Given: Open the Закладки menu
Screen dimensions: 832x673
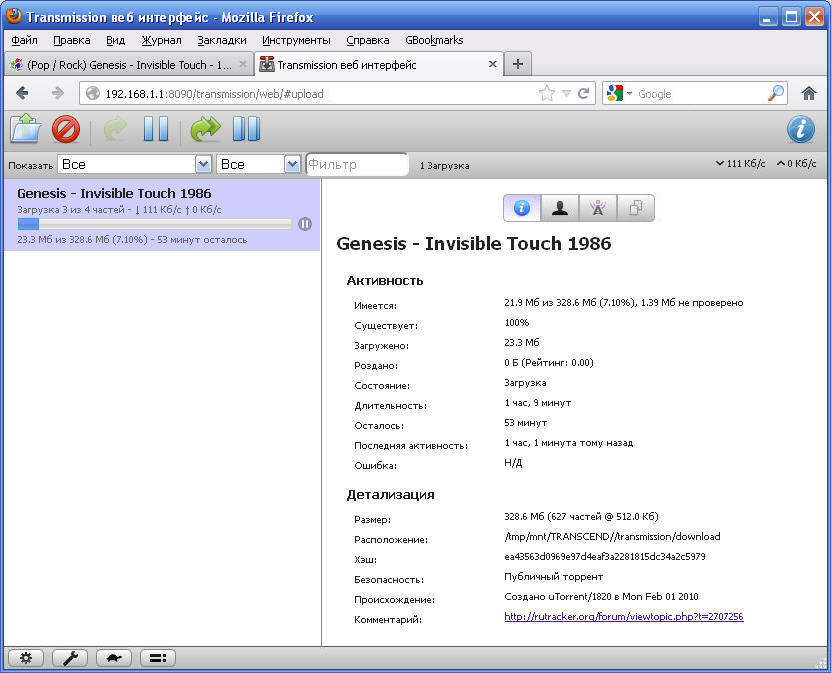Looking at the screenshot, I should (222, 40).
